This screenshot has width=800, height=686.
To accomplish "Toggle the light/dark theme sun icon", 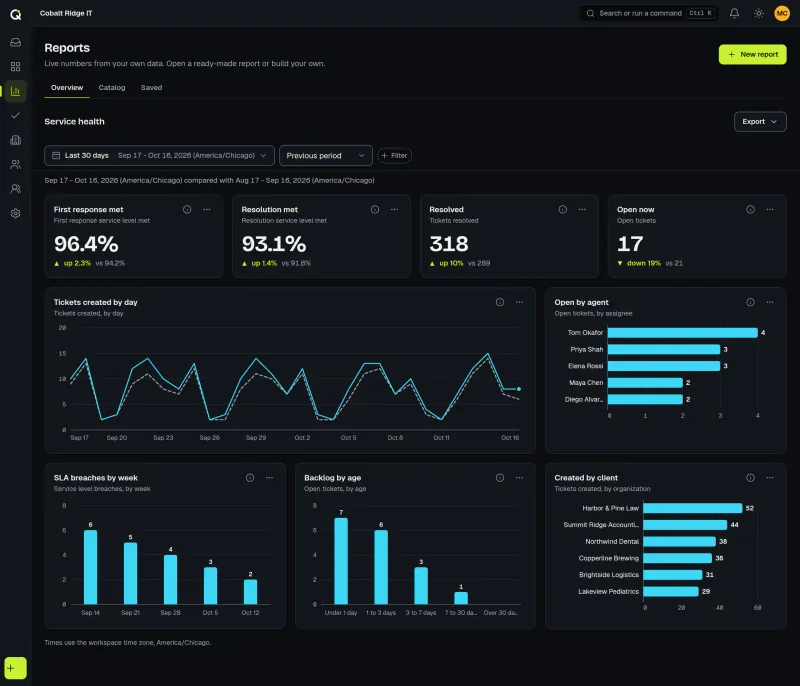I will (759, 13).
